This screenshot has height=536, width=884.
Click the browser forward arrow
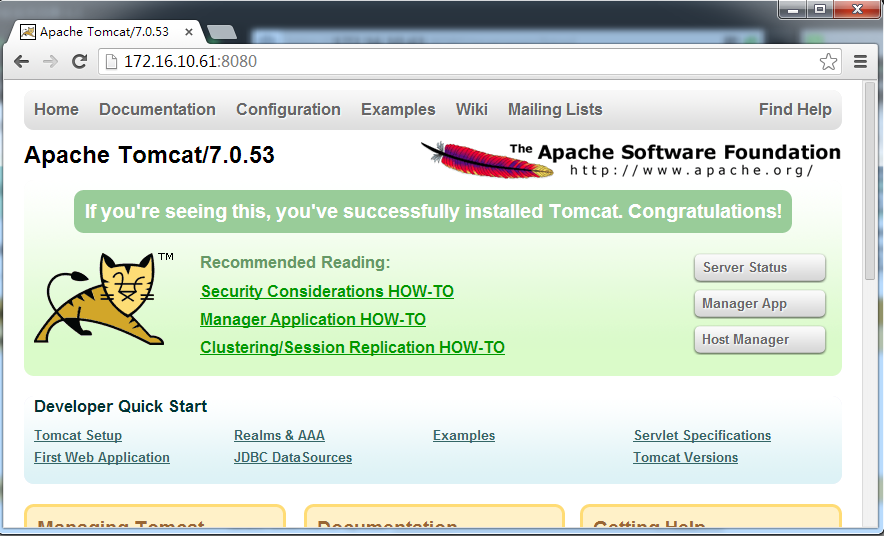(x=50, y=61)
